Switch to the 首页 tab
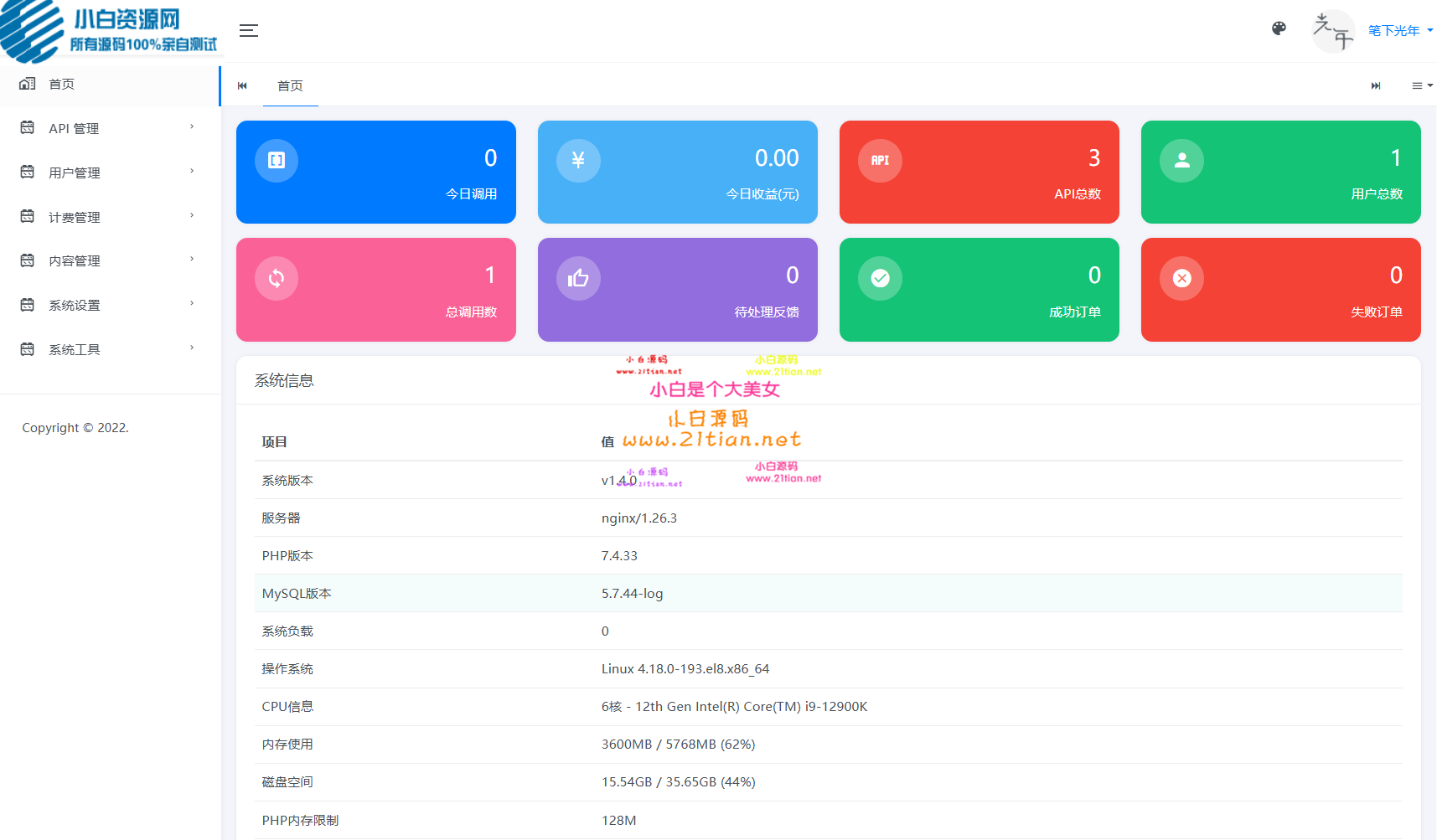Image resolution: width=1437 pixels, height=840 pixels. pyautogui.click(x=291, y=85)
